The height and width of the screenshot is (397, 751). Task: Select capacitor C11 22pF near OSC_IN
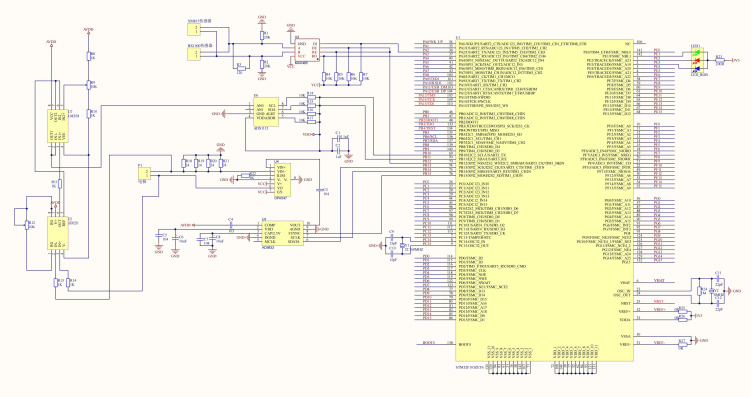(718, 278)
